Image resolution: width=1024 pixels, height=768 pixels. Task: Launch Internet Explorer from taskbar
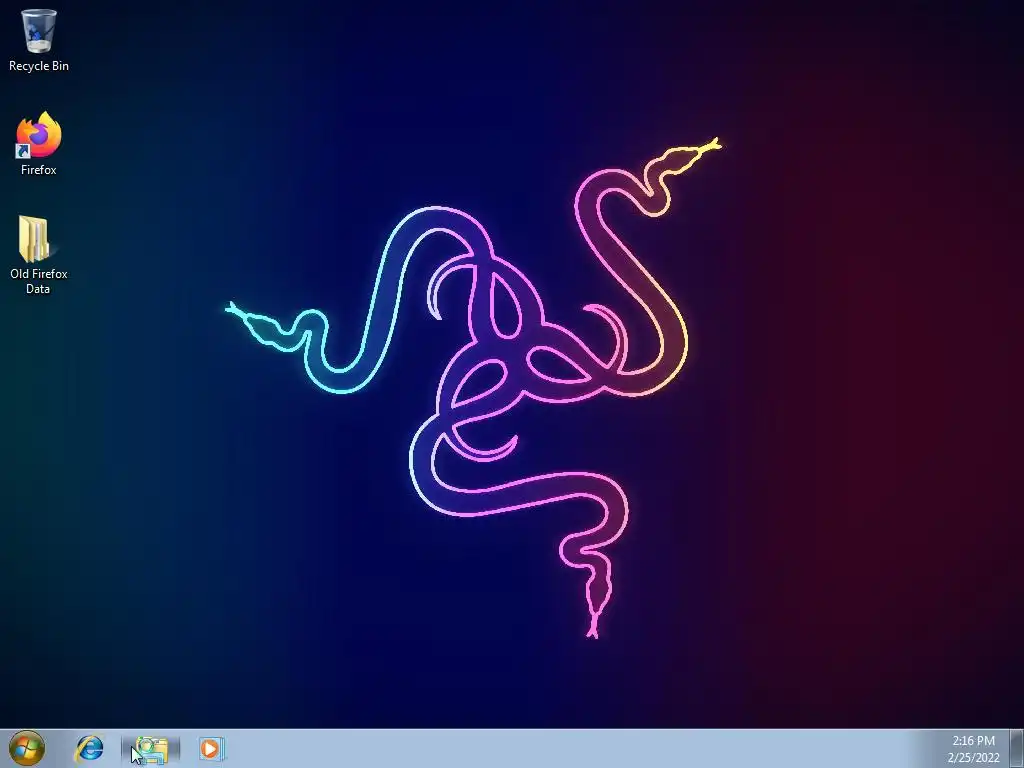coord(90,748)
